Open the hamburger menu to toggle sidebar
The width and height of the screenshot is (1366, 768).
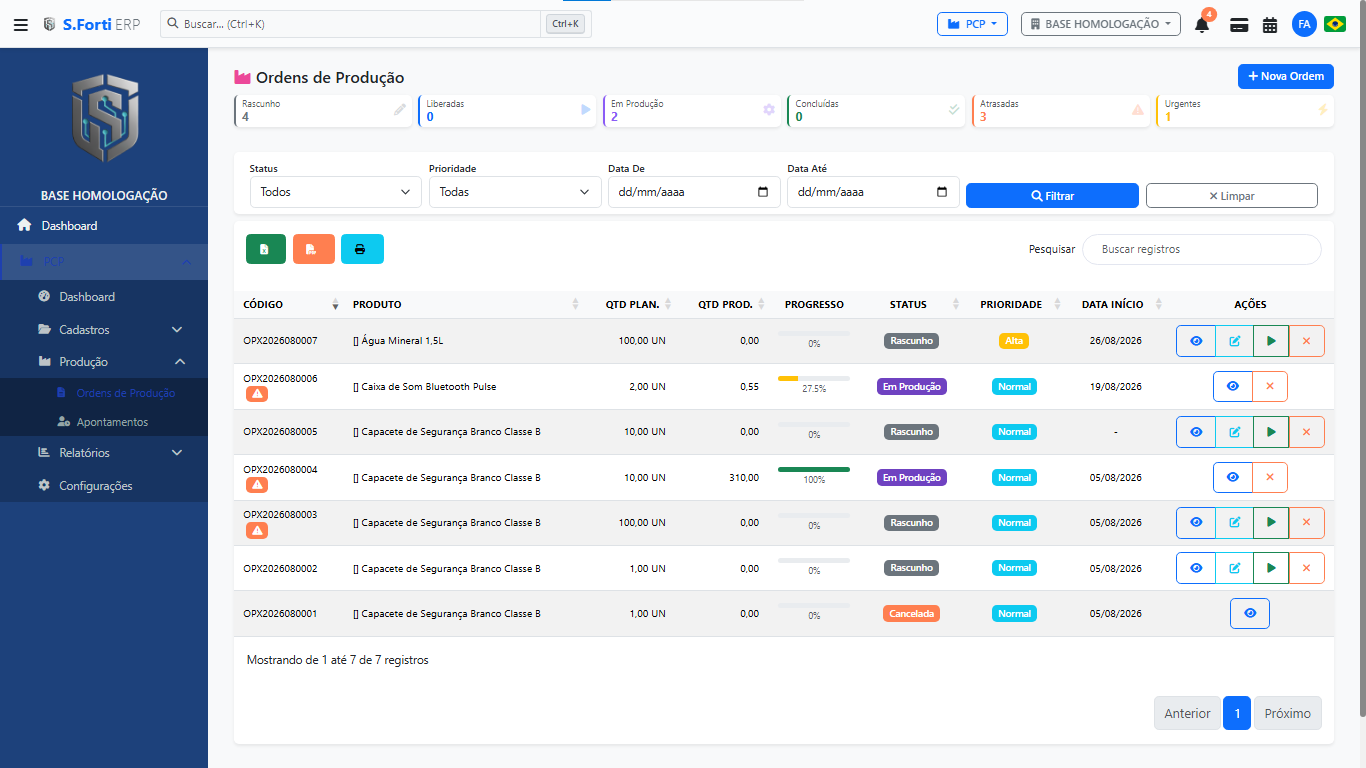[21, 24]
